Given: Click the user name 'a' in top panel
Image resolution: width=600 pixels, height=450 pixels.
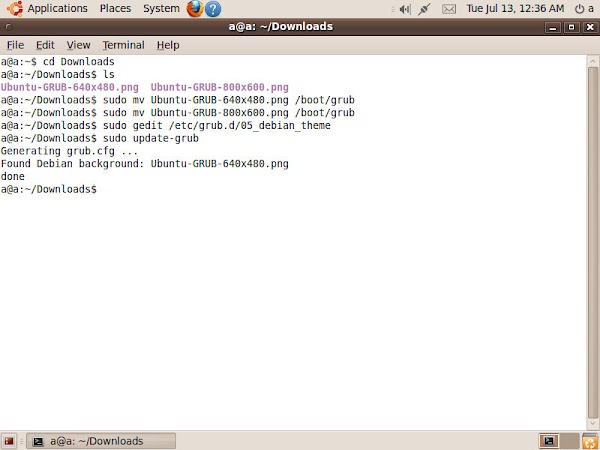Looking at the screenshot, I should [x=591, y=9].
